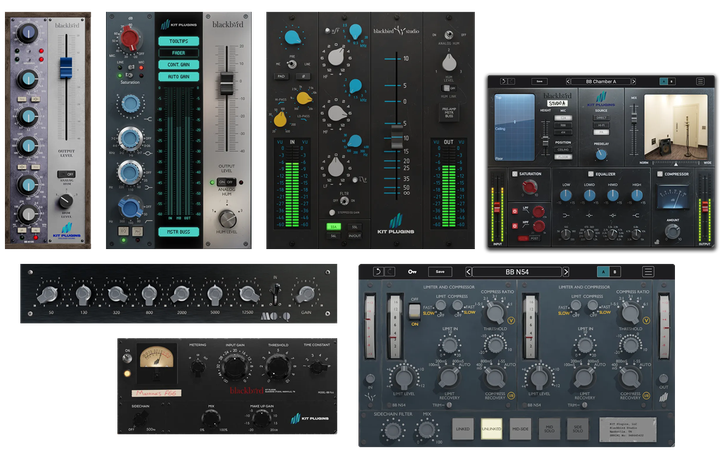Click the yellow V icon on left channel
Screen dimensions: 720x458
click(511, 320)
